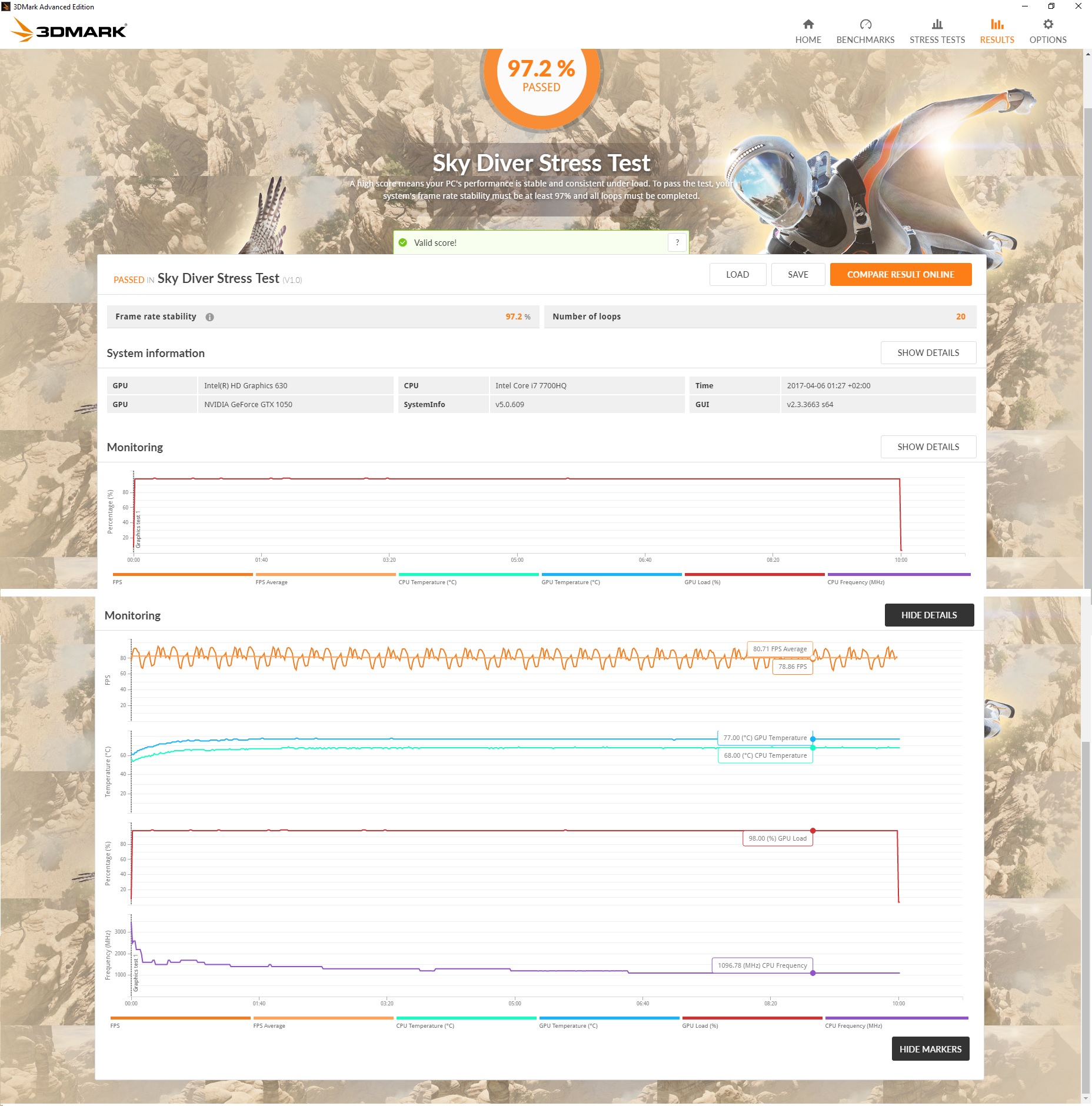Select the Intel(R) HD Graphics 630 text
This screenshot has width=1092, height=1106.
[246, 386]
